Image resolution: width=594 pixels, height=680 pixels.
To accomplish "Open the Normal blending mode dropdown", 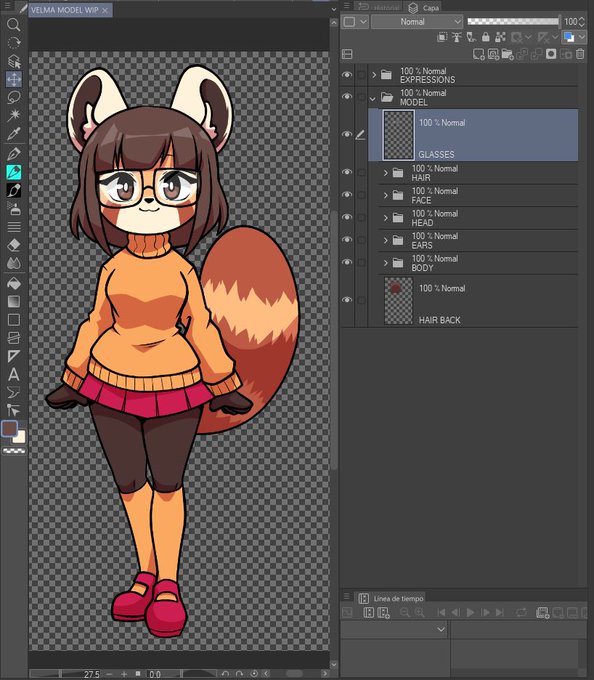I will pyautogui.click(x=417, y=22).
